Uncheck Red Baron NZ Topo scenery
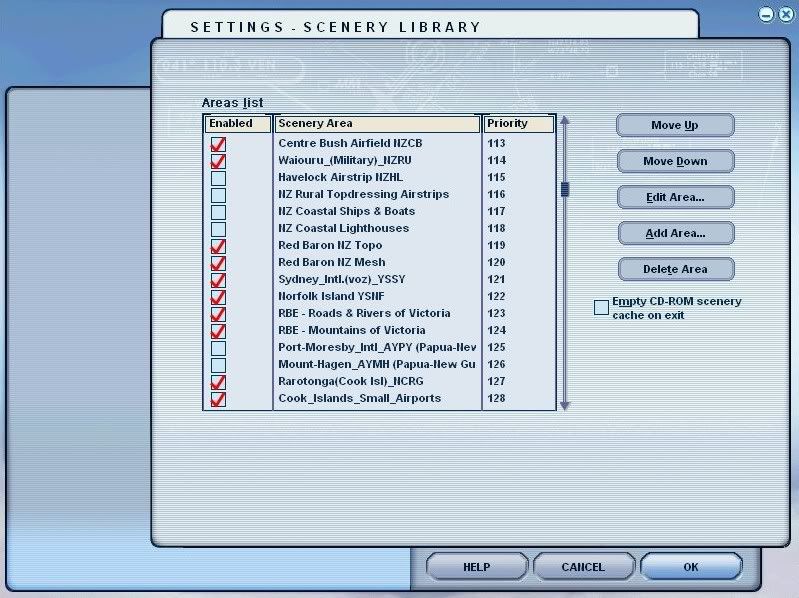Screen dimensions: 799x598 tap(218, 246)
